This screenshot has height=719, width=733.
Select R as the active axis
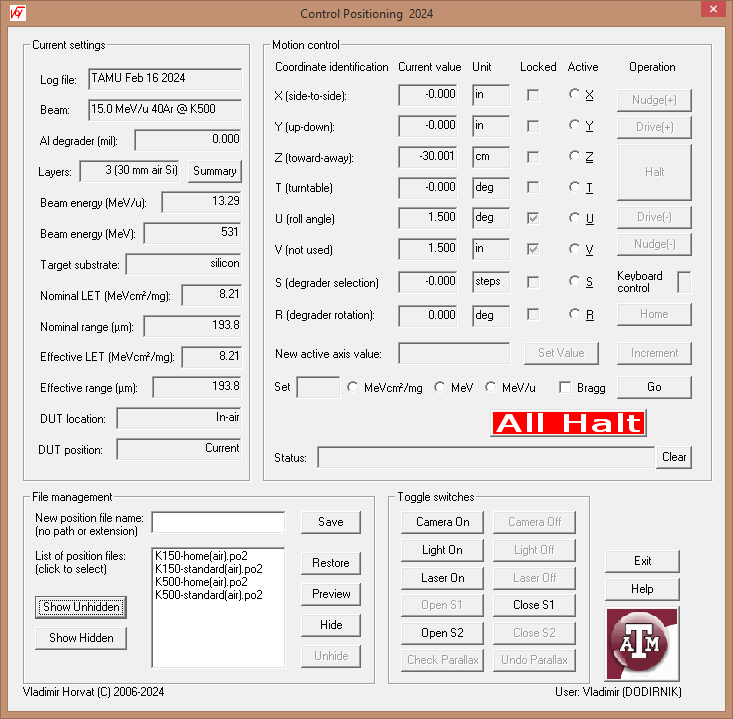pyautogui.click(x=574, y=313)
